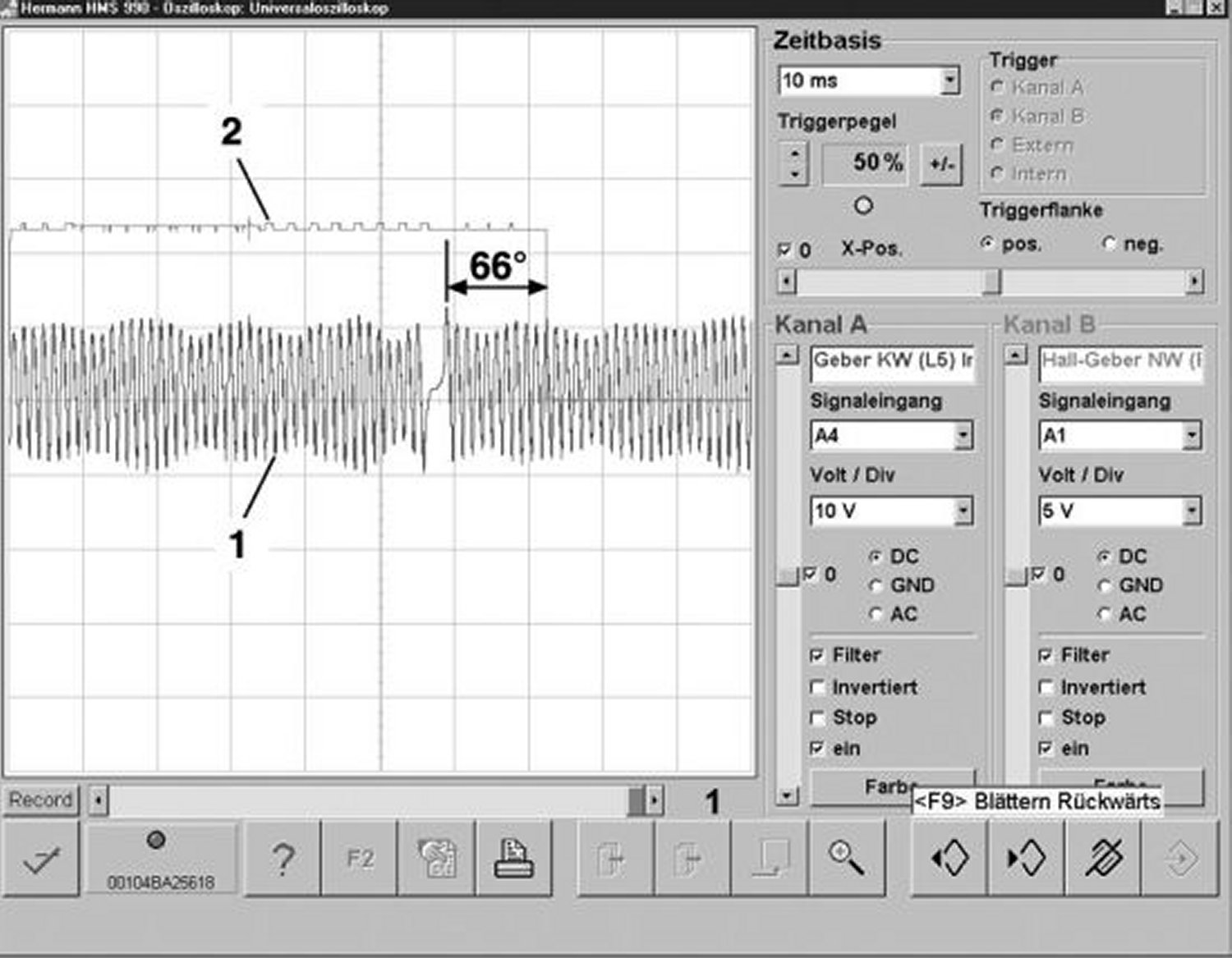Viewport: 1232px width, 958px height.
Task: Toggle the Kanal A Filter checkbox
Action: coord(817,656)
